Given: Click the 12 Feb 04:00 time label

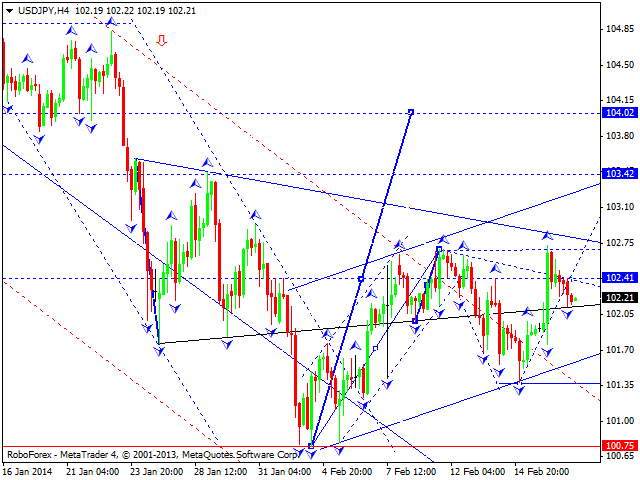Looking at the screenshot, I should (x=478, y=472).
